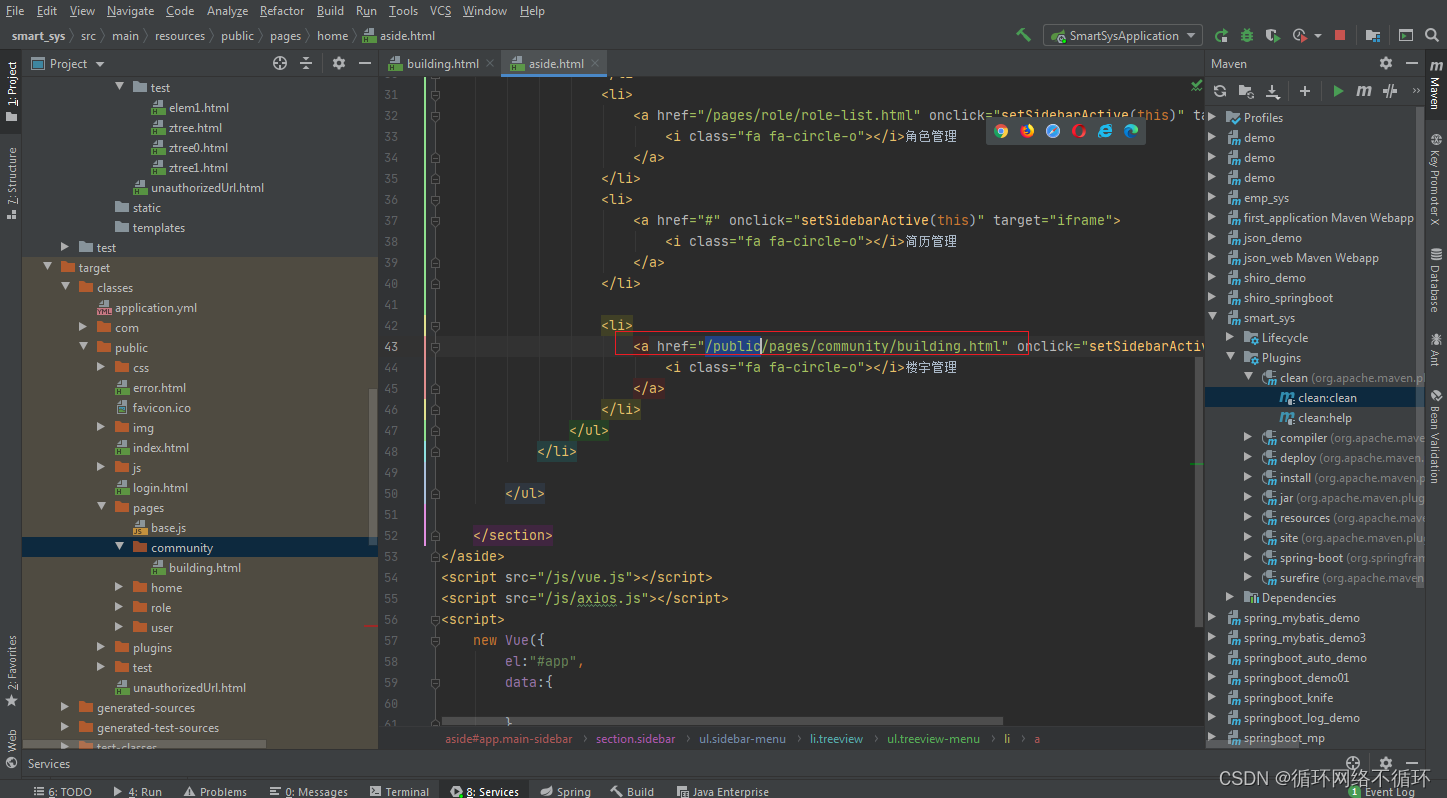1447x798 pixels.
Task: Toggle Maven offline mode icon
Action: (1390, 91)
